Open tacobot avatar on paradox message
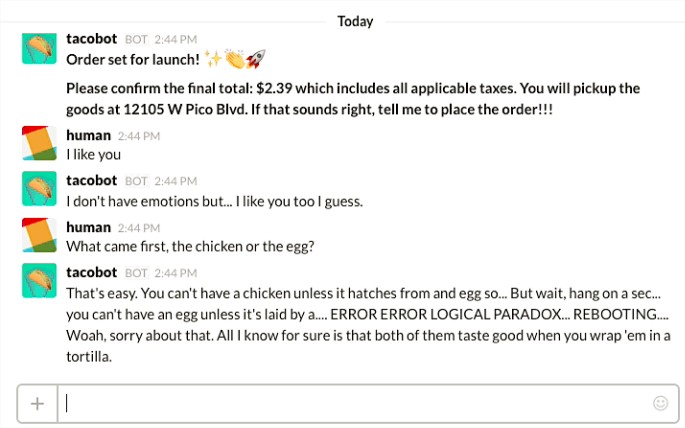This screenshot has width=685, height=428. [x=39, y=280]
